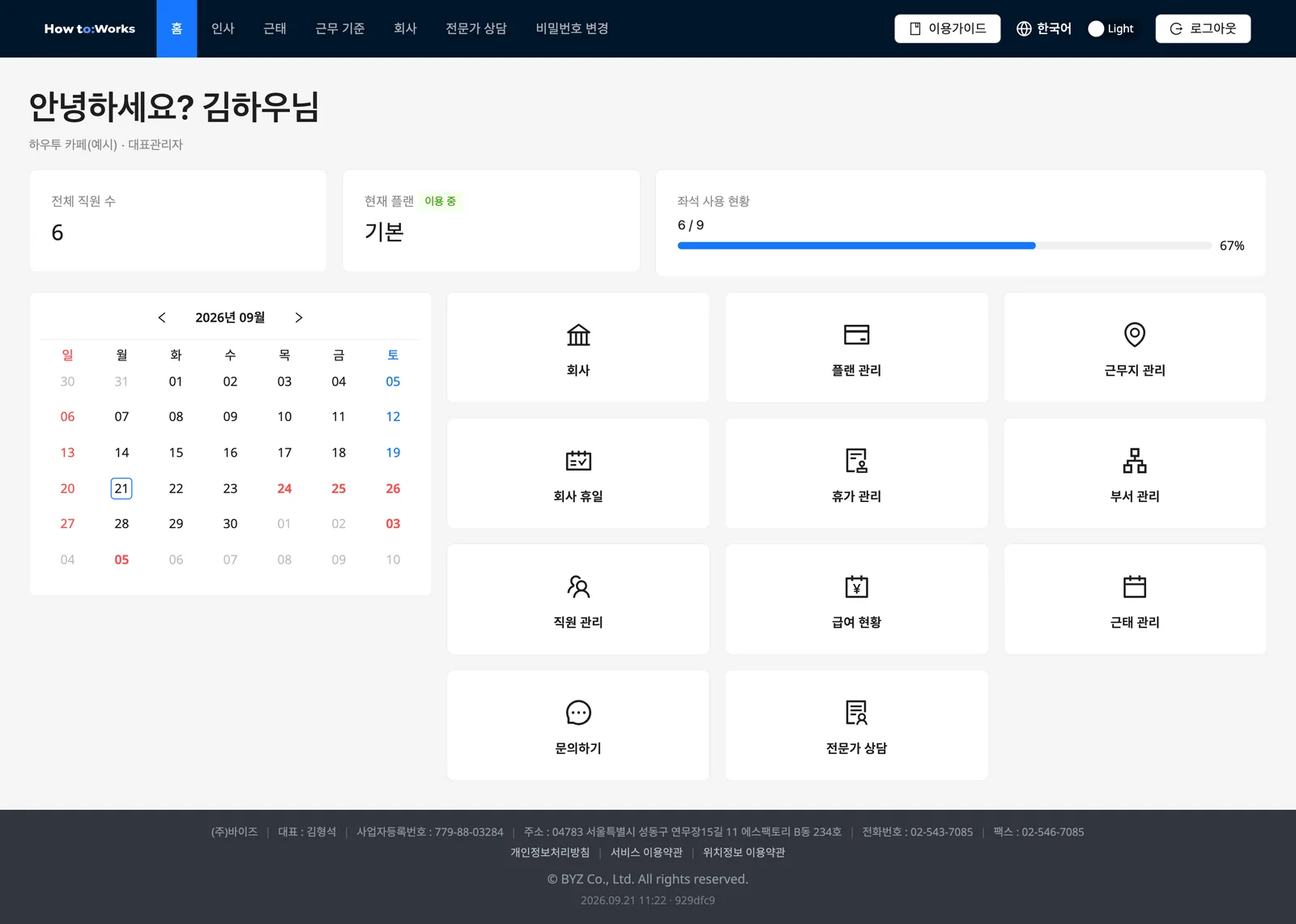The width and height of the screenshot is (1296, 924).
Task: Open the 개인정보처리방침 link
Action: [x=550, y=852]
